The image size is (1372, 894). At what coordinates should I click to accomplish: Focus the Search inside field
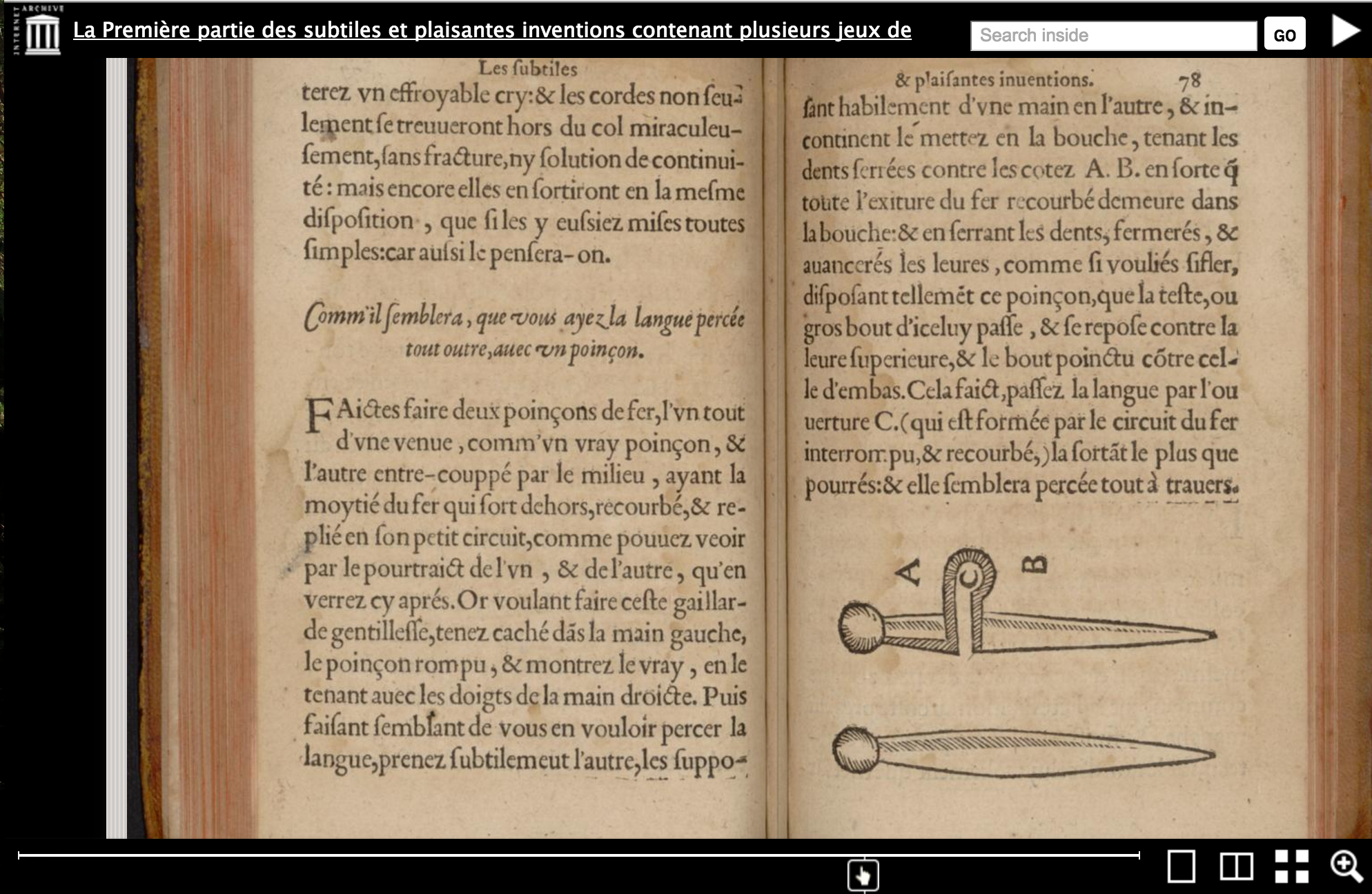click(x=1113, y=35)
